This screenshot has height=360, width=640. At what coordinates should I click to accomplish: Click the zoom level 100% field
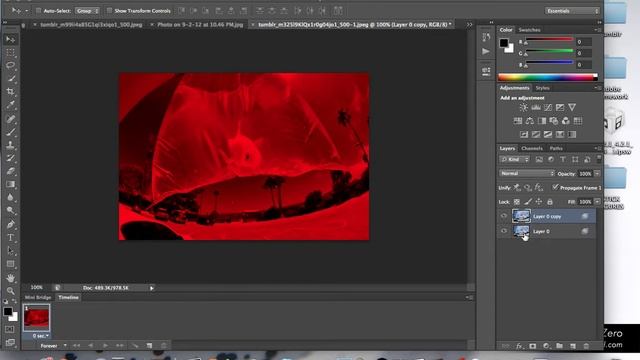click(36, 288)
